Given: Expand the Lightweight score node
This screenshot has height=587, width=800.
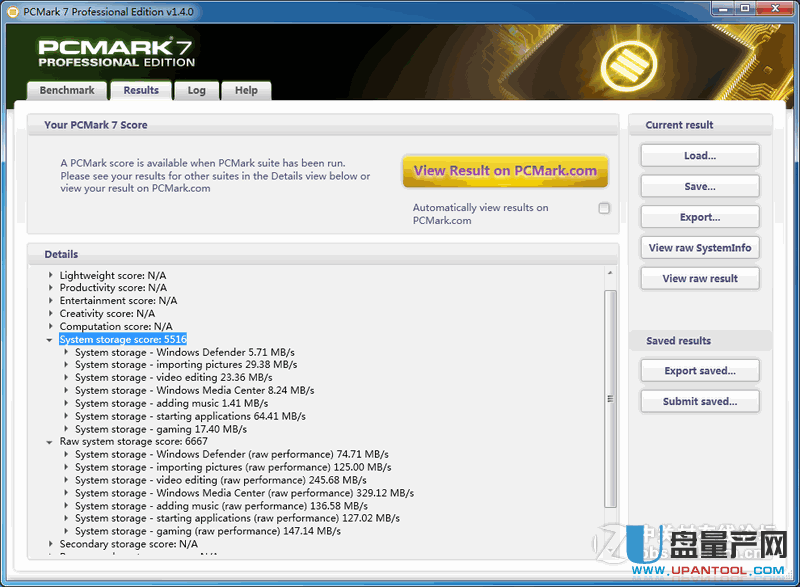Looking at the screenshot, I should point(50,275).
